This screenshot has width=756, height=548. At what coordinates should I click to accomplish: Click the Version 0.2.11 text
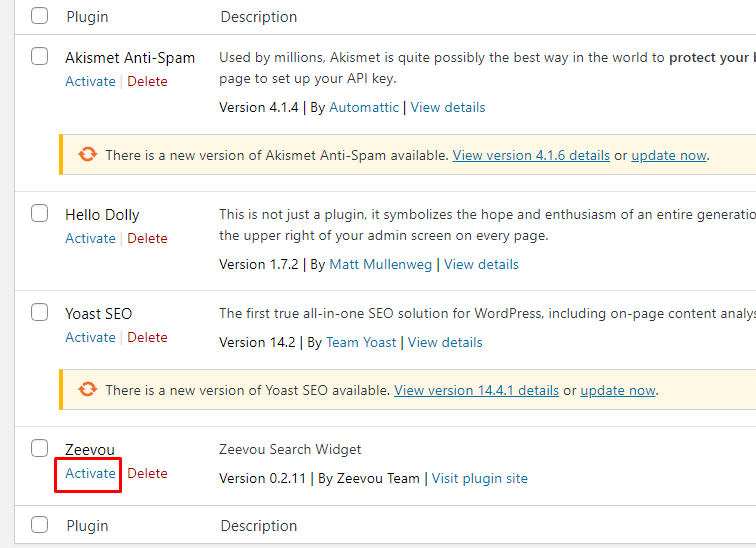[x=262, y=478]
